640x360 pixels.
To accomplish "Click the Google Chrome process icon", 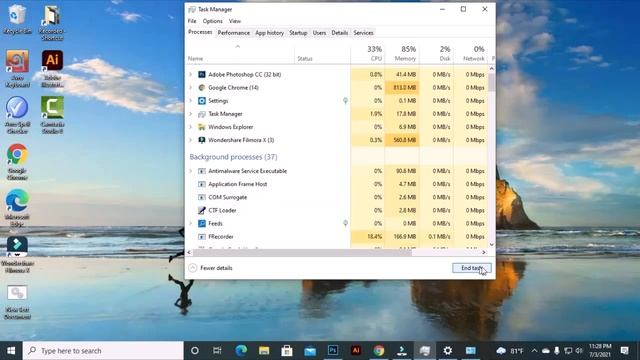I will coord(202,87).
